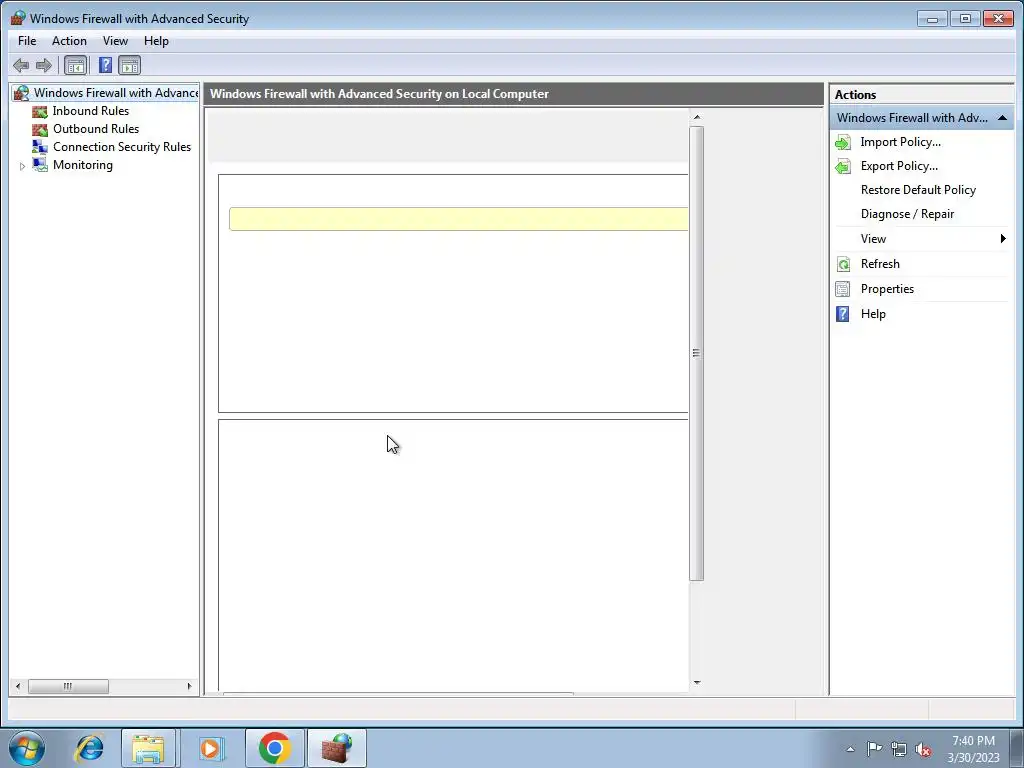The image size is (1024, 768).
Task: Open Google Chrome from the taskbar
Action: 274,748
